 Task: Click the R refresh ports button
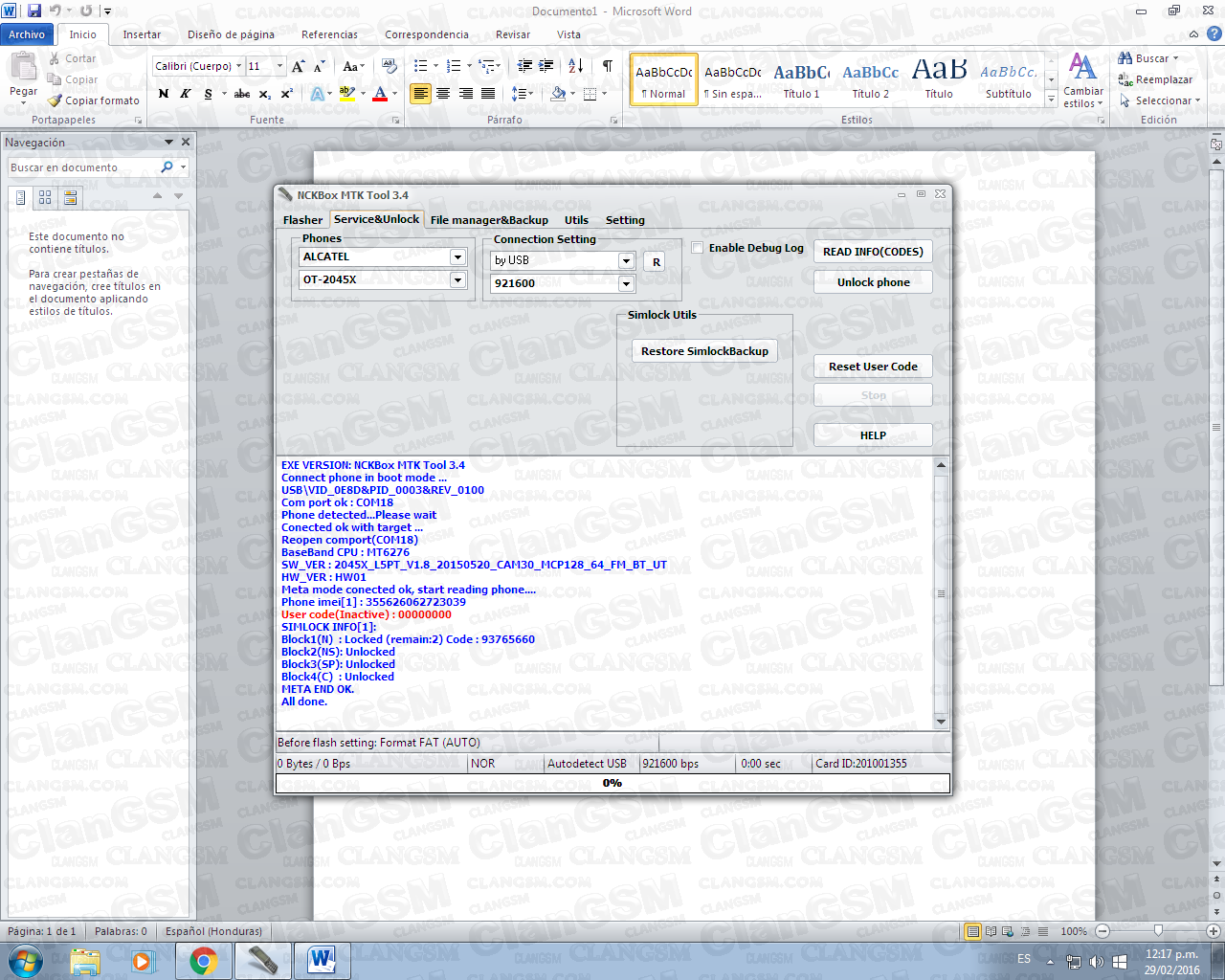pos(656,261)
